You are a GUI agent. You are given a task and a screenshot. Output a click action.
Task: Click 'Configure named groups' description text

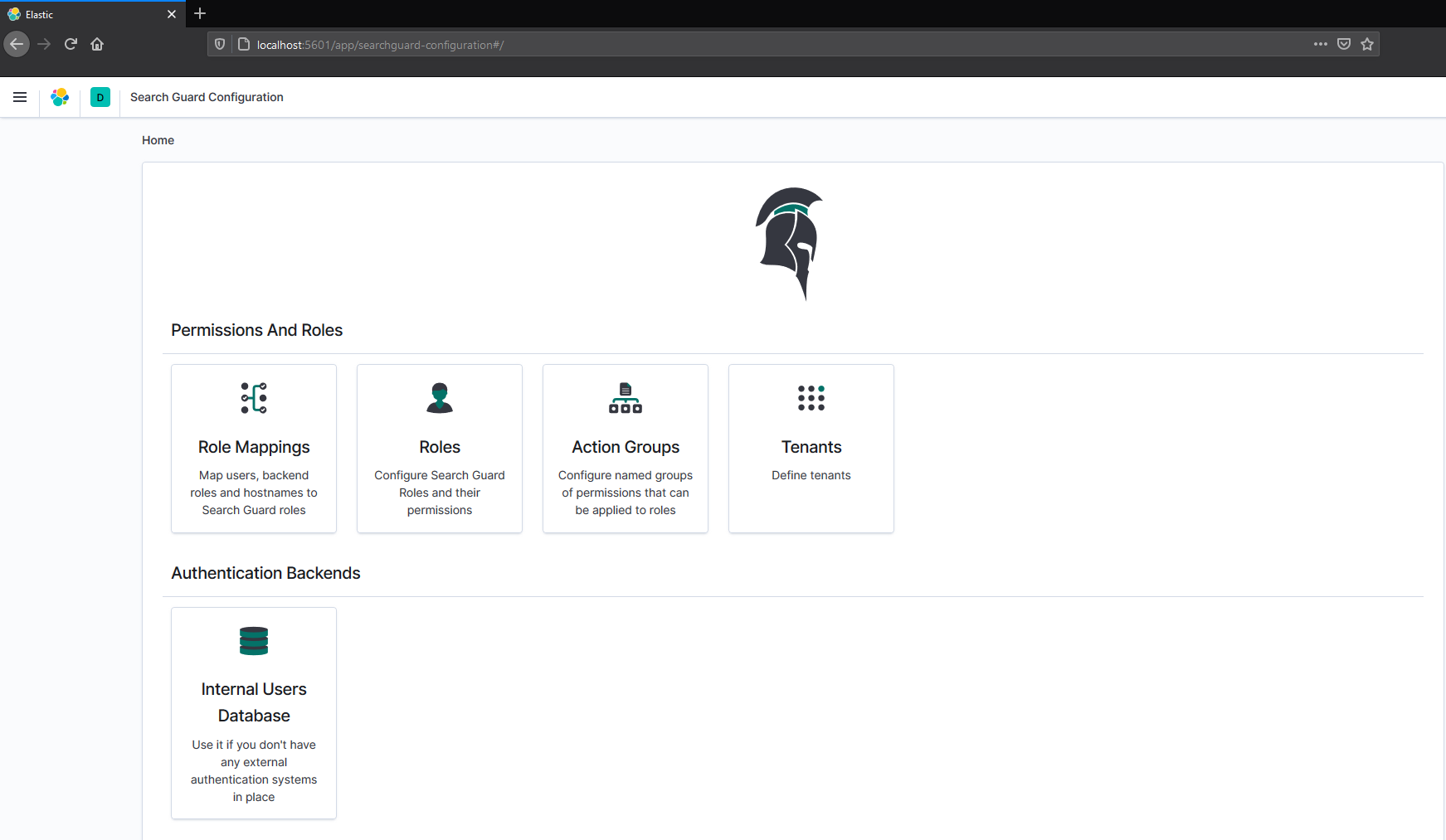[x=626, y=493]
